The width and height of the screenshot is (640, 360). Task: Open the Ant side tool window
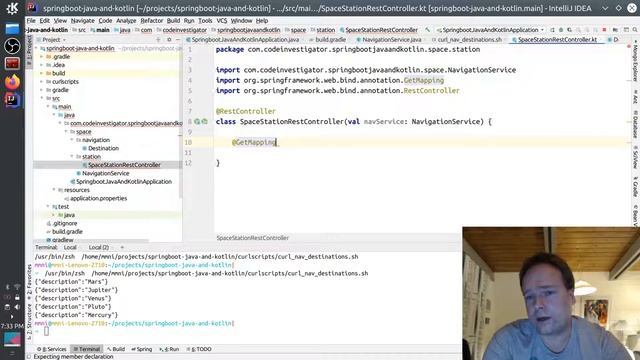pos(636,96)
